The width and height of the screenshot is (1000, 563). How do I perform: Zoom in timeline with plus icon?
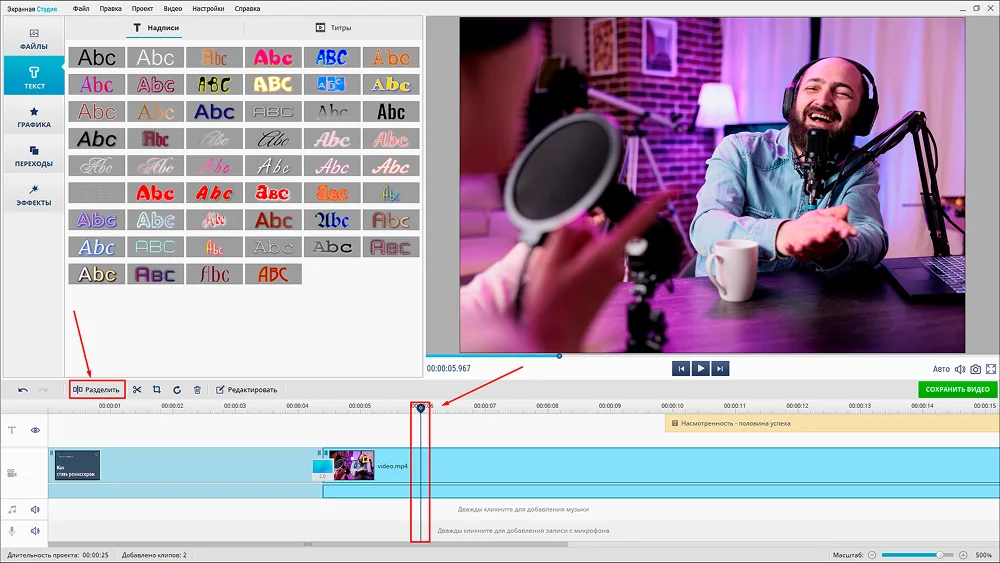point(963,555)
